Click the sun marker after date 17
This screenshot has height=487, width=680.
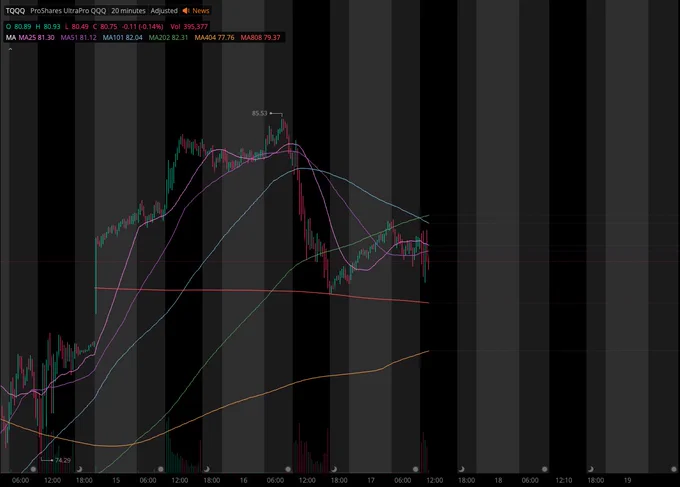(415, 469)
